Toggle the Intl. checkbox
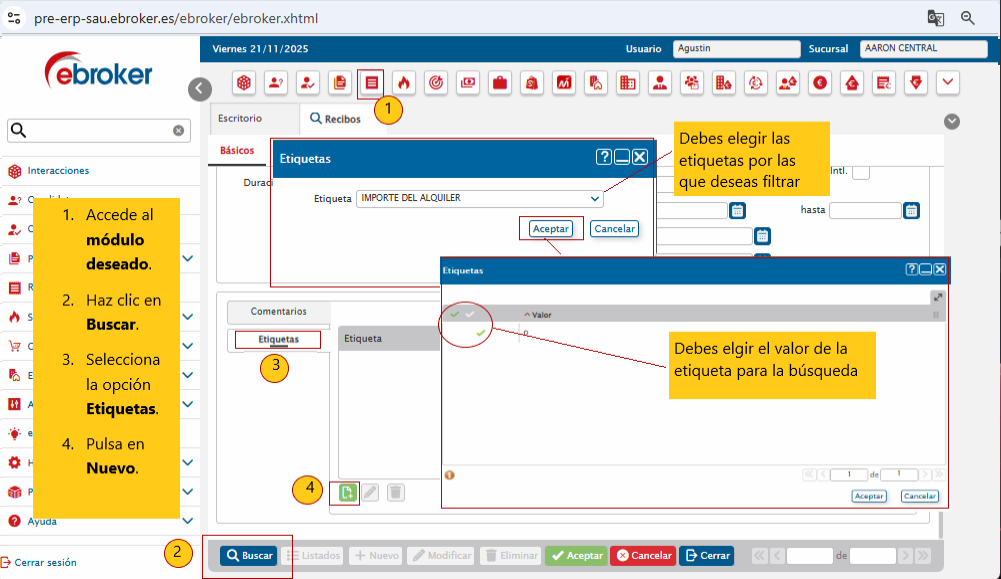 click(x=860, y=172)
